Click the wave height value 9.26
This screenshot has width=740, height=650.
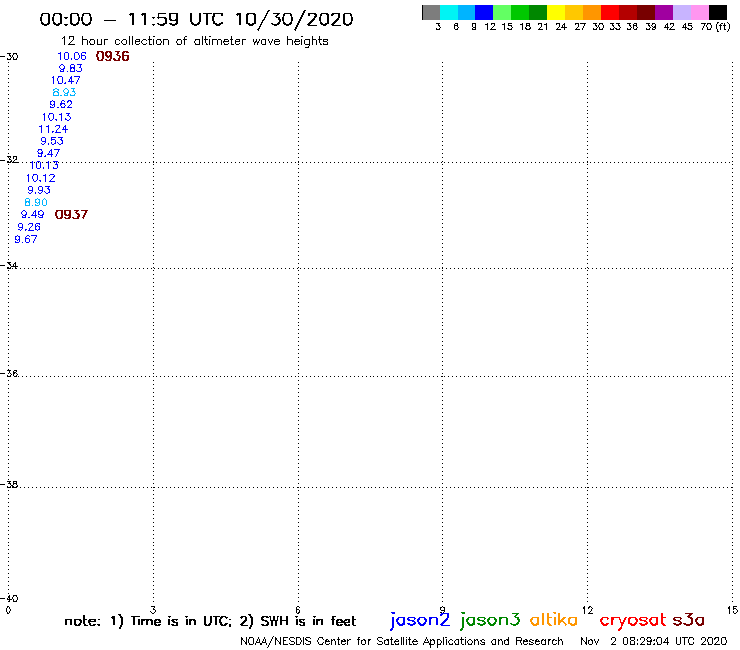tap(29, 227)
